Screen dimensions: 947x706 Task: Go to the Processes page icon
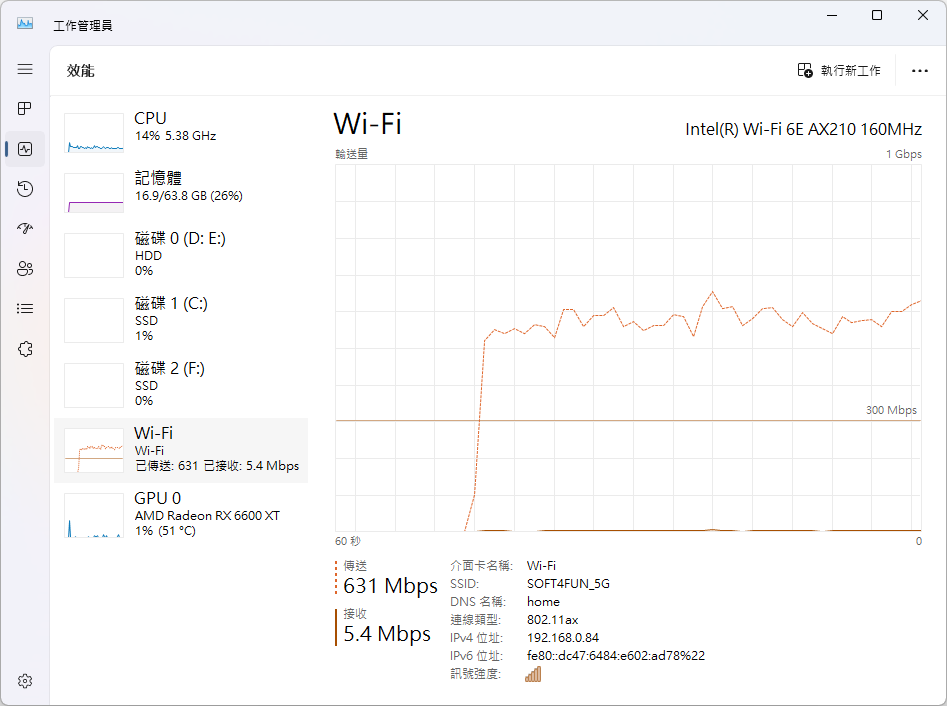(25, 108)
